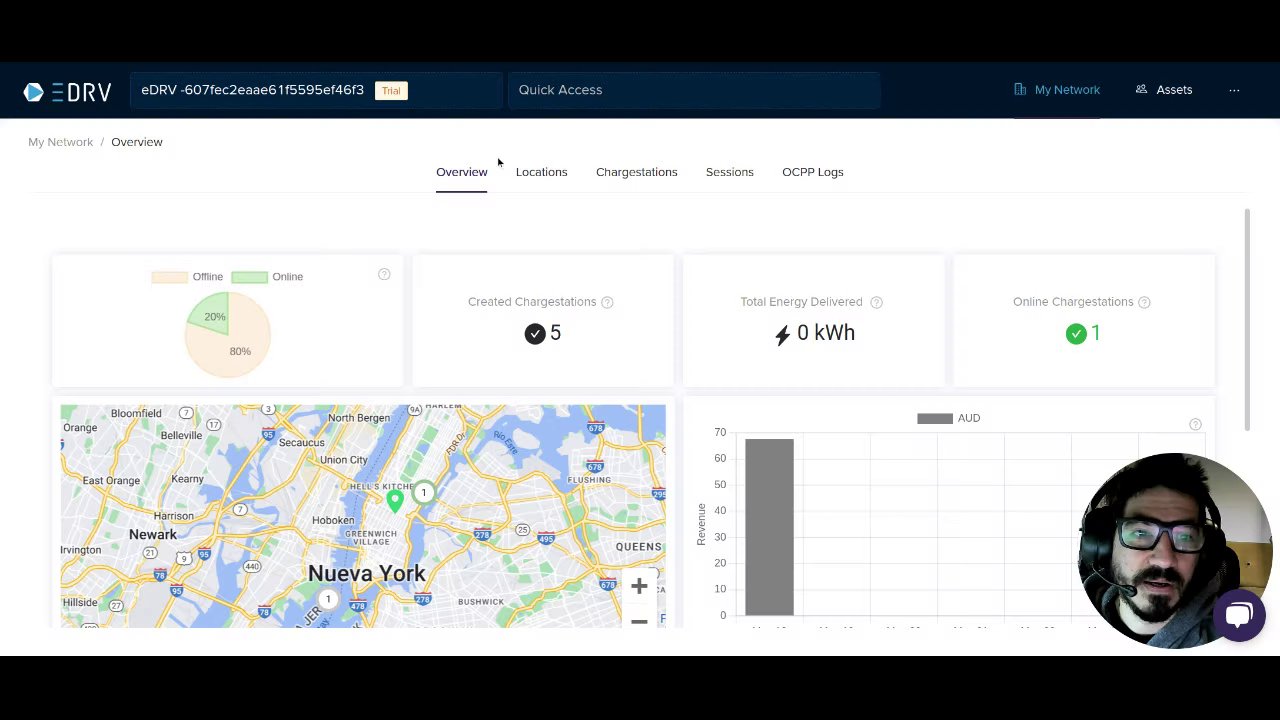
Task: Open Assets in top navigation
Action: click(x=1164, y=90)
